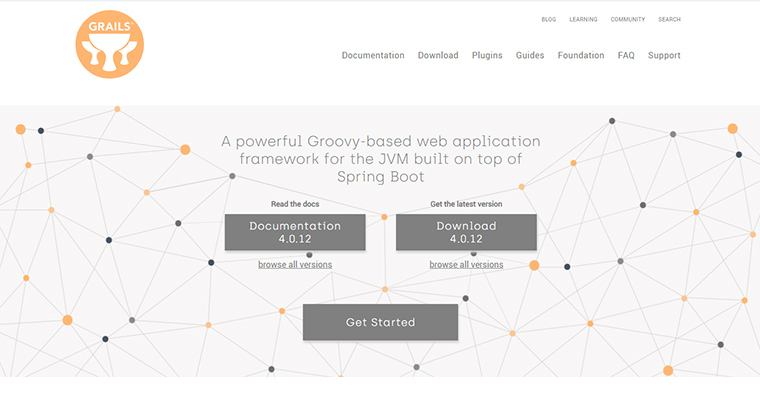Open the Support menu item
The image size is (760, 400).
[664, 55]
